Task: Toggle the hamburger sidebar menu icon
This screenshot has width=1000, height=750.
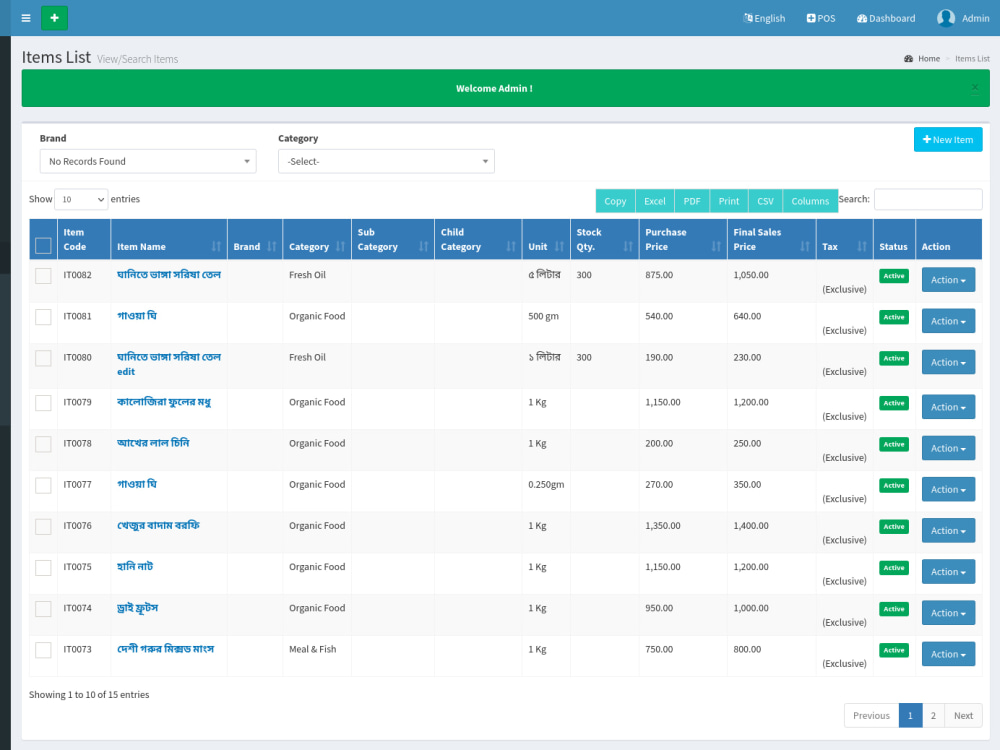Action: pos(26,18)
